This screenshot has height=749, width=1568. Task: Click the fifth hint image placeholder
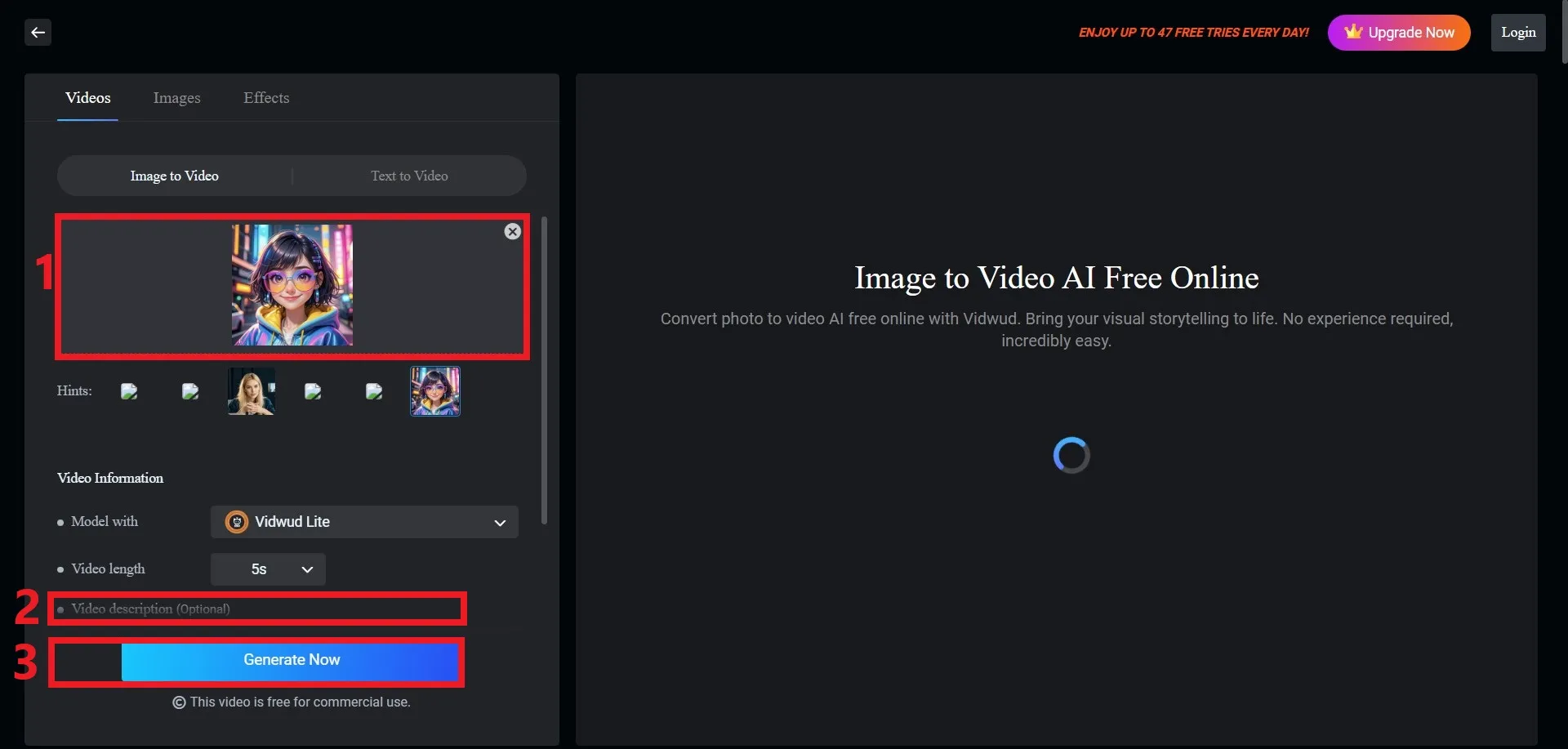pos(374,391)
